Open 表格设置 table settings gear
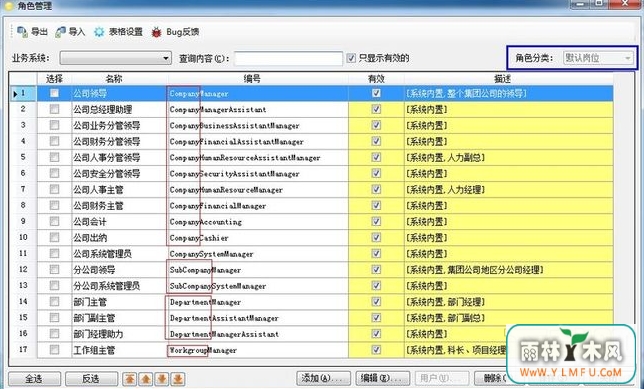 pos(99,32)
